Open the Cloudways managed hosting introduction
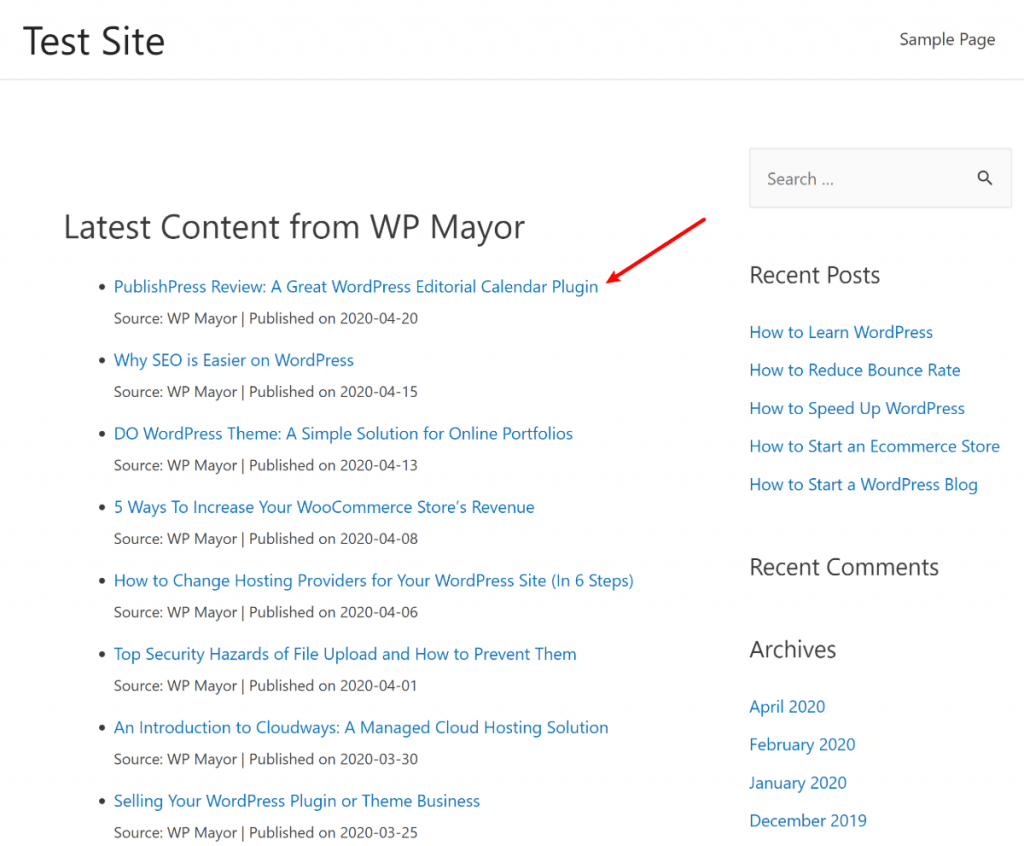1024x846 pixels. (x=360, y=727)
